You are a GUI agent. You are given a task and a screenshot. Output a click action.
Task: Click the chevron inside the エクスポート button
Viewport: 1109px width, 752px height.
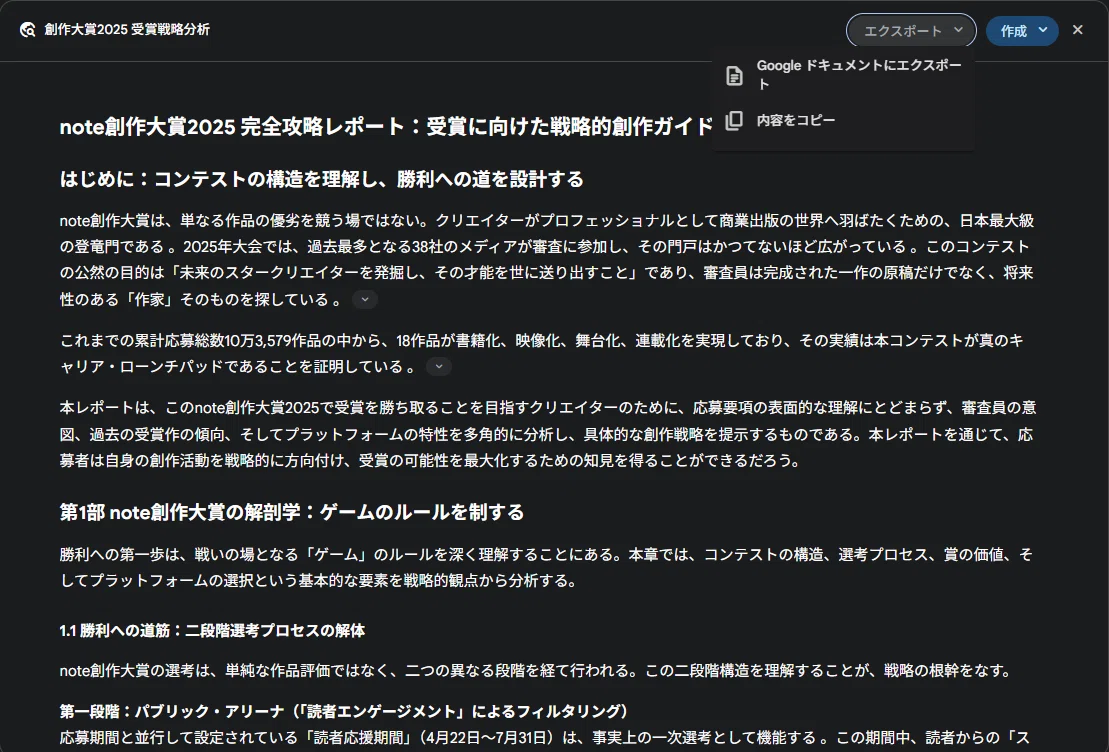tap(958, 30)
